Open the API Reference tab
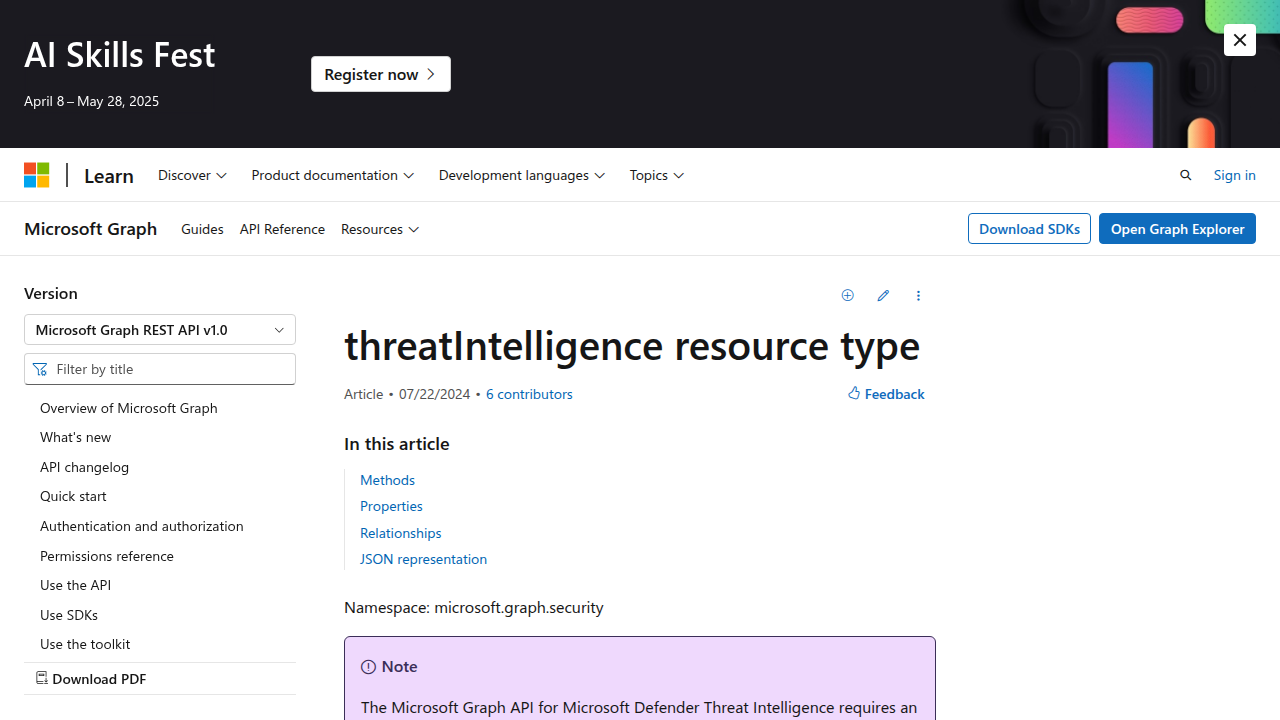Screen dimensions: 1280x720 click(x=282, y=229)
